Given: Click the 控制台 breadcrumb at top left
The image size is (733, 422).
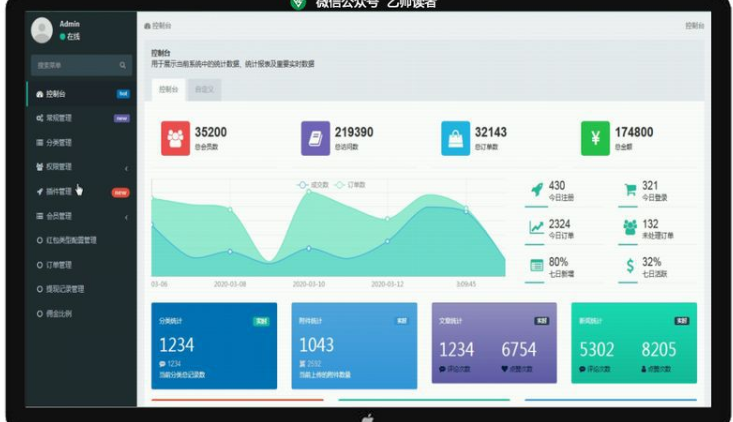Looking at the screenshot, I should (158, 26).
